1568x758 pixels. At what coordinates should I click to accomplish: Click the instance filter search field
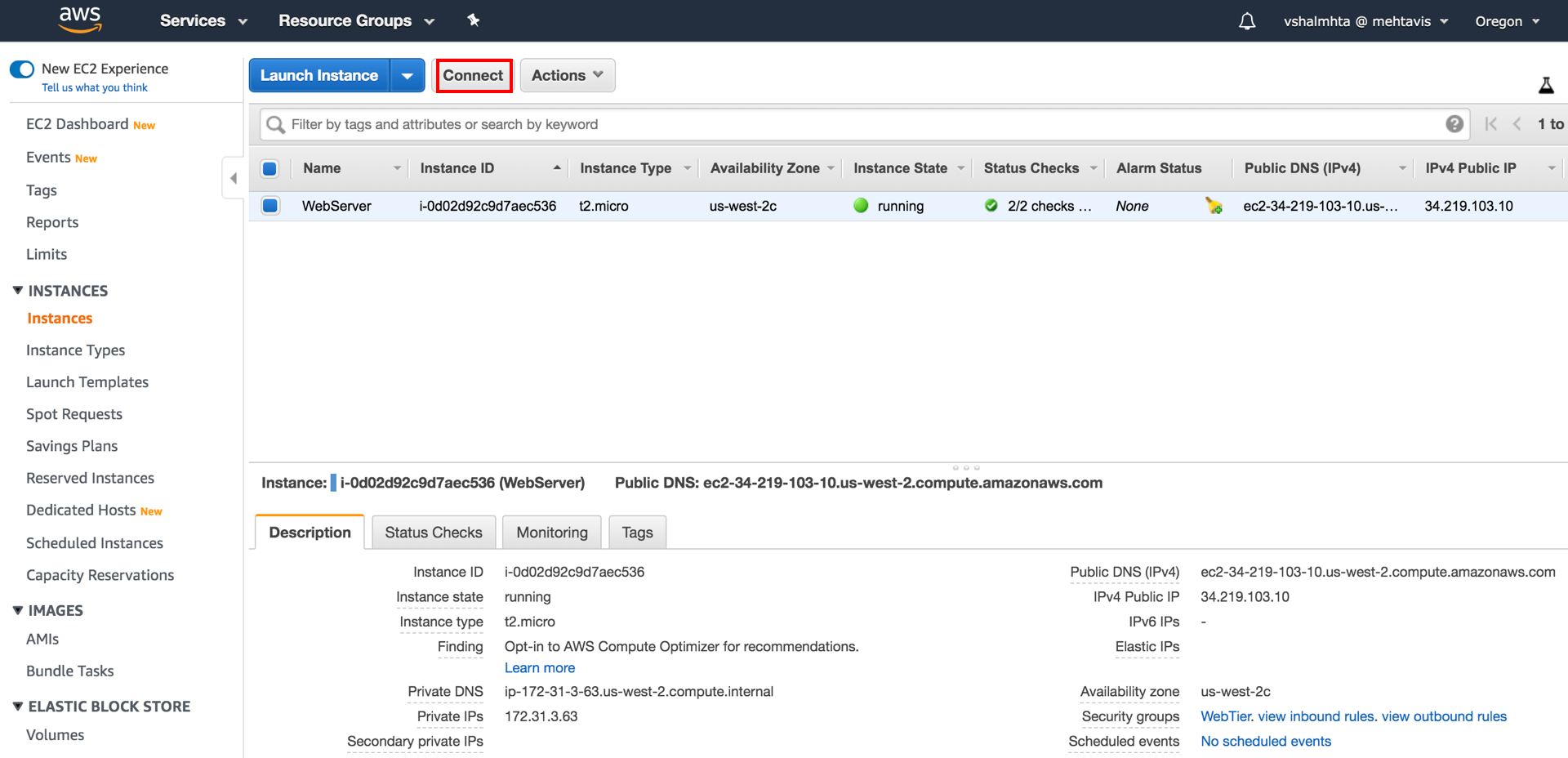coord(864,124)
